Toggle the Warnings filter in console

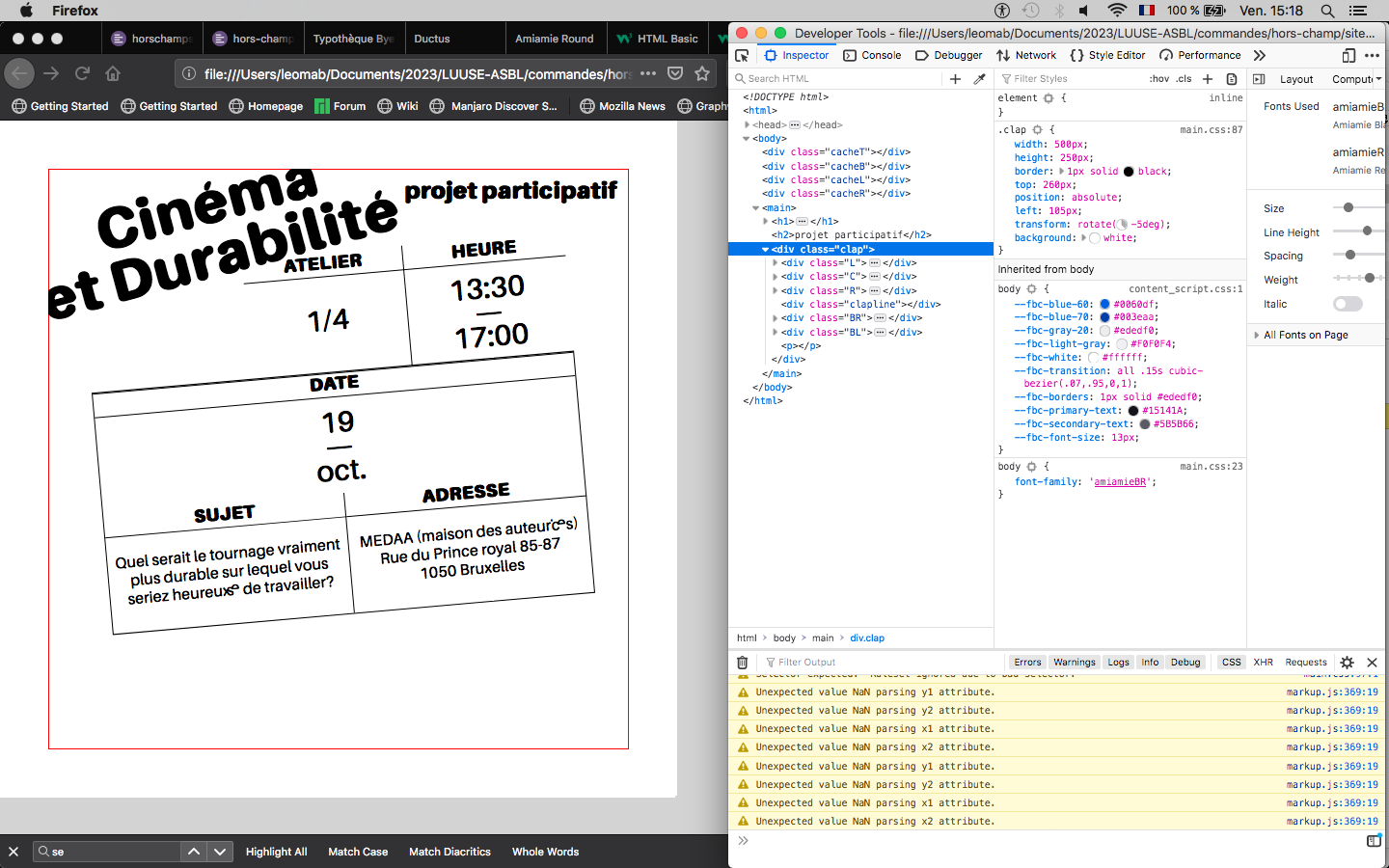[x=1074, y=663]
